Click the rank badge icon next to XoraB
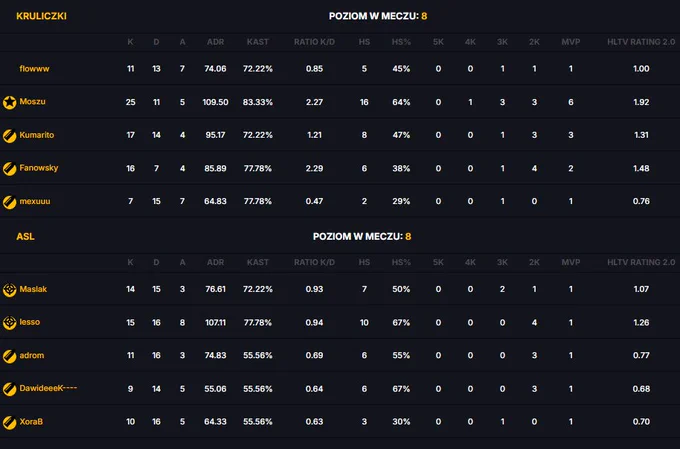This screenshot has width=680, height=449. click(10, 422)
